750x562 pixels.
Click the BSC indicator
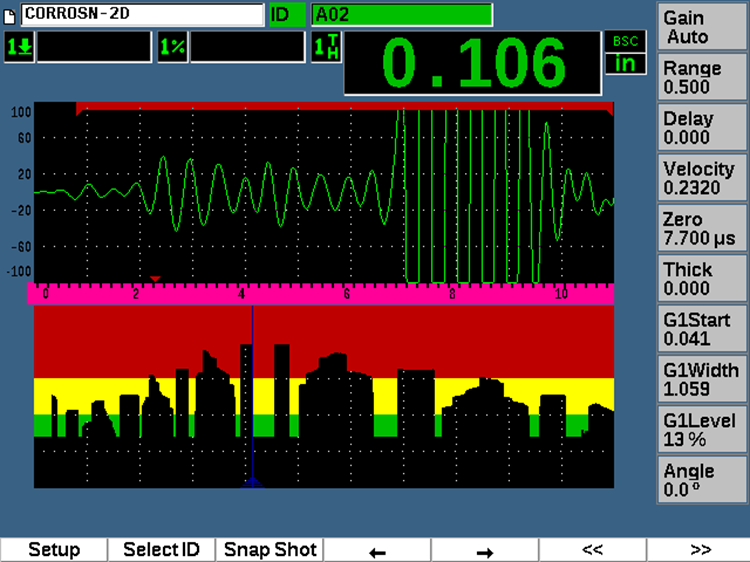point(626,41)
